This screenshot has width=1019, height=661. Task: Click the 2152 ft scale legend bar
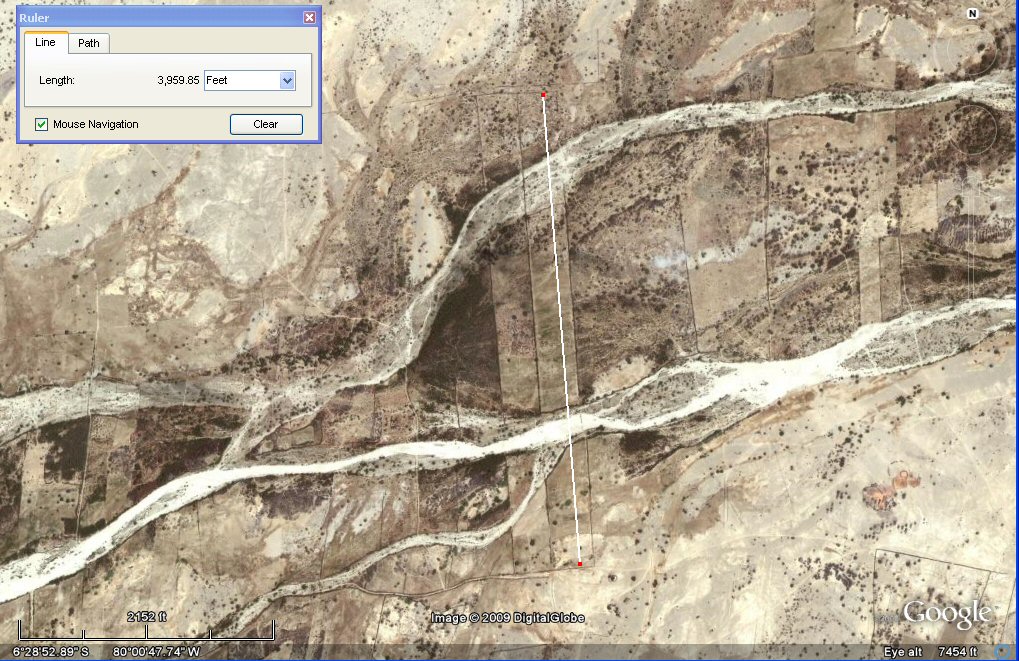tap(147, 633)
